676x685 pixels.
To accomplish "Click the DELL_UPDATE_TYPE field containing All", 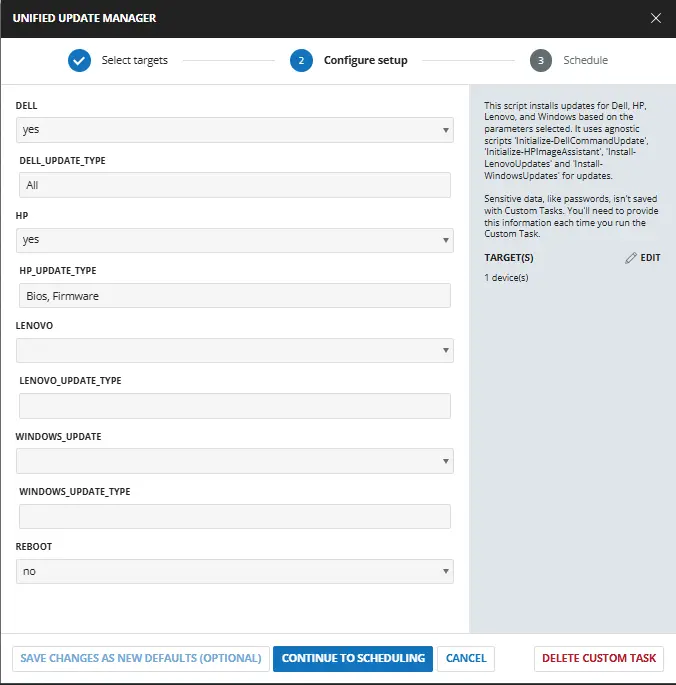I will 235,185.
